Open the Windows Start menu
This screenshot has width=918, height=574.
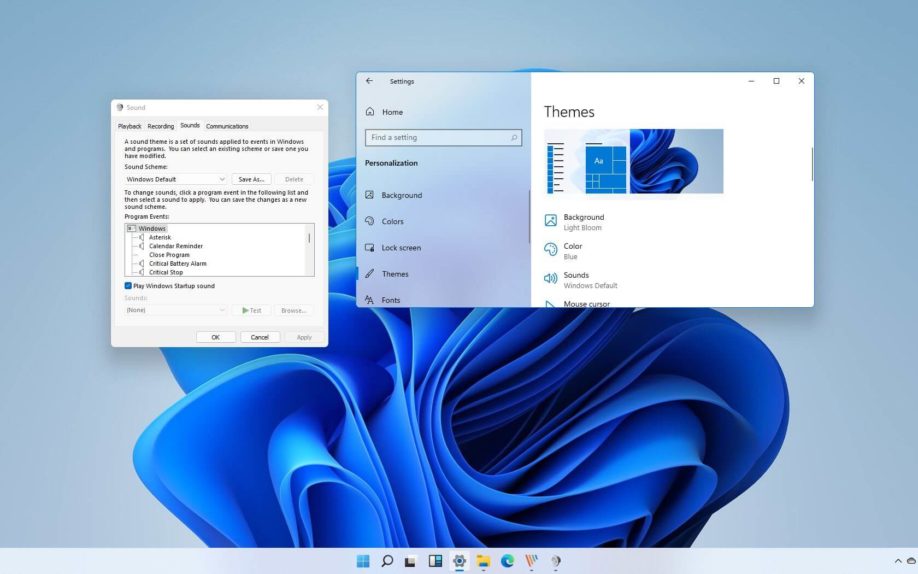click(x=363, y=561)
